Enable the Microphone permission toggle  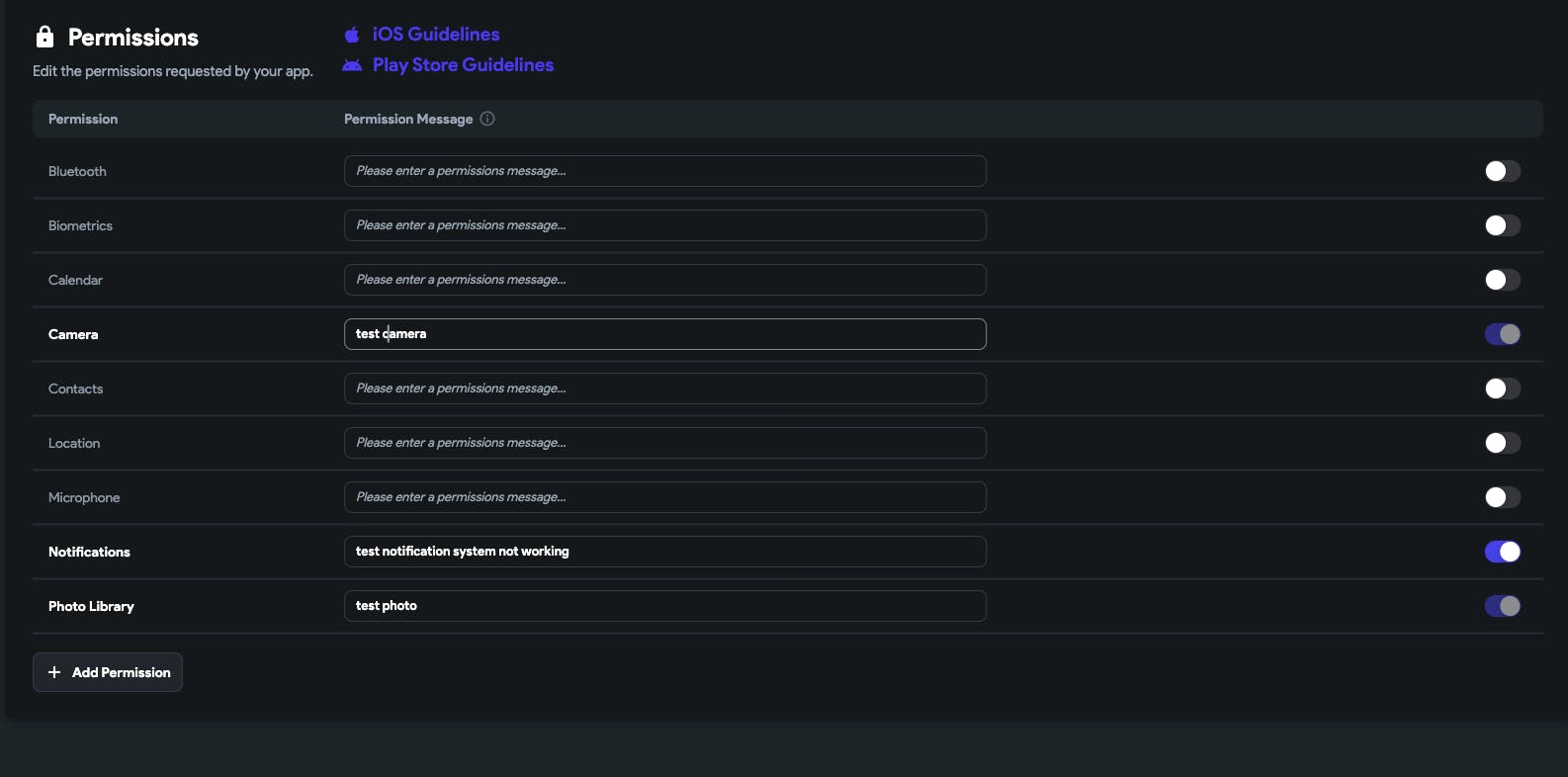(1502, 497)
